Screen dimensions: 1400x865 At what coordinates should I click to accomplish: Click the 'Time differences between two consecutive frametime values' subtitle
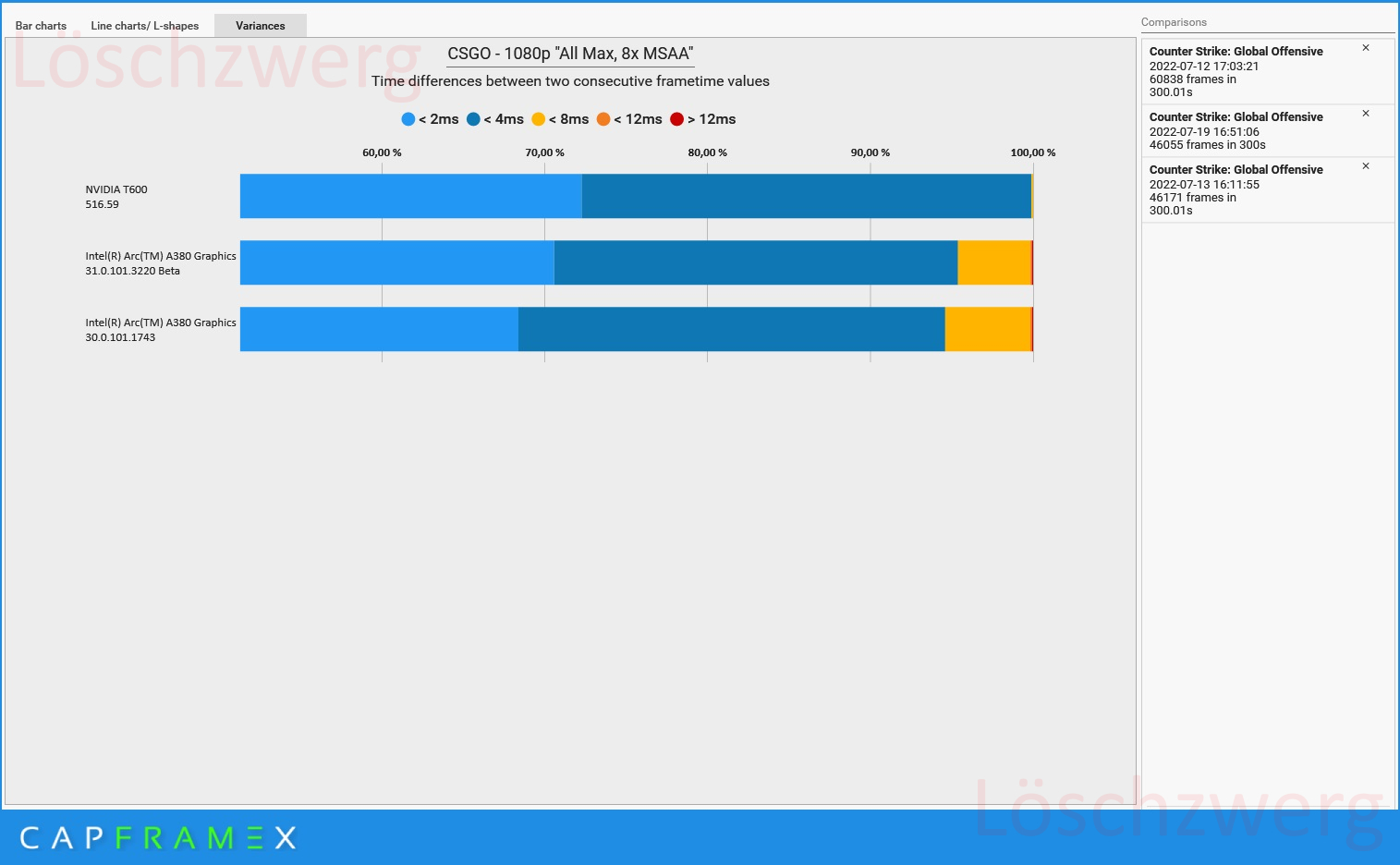coord(570,81)
